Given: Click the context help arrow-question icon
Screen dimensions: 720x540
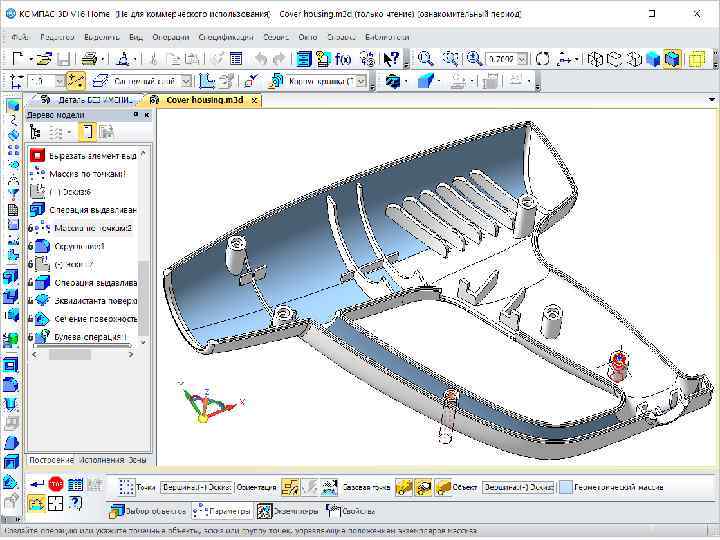Looking at the screenshot, I should point(391,59).
